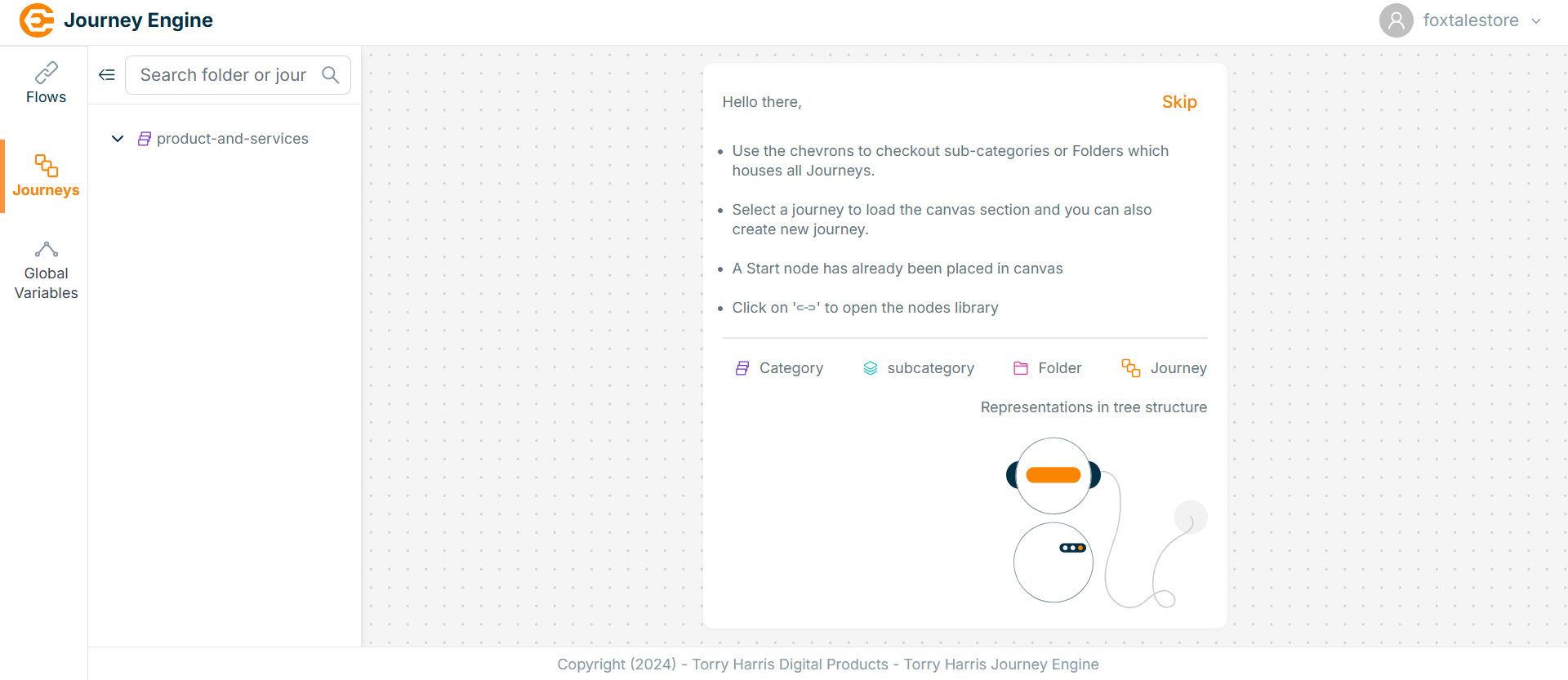Screen dimensions: 1568x680
Task: Skip the welcome tutorial
Action: (1179, 102)
